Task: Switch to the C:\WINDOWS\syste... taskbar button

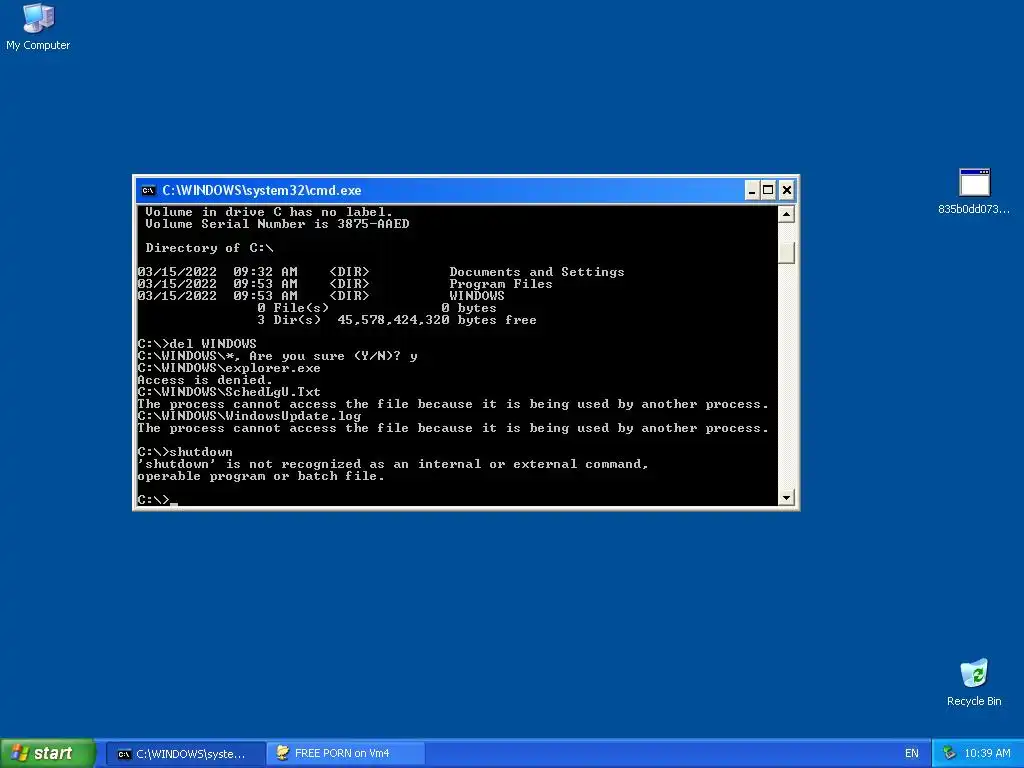Action: [185, 754]
